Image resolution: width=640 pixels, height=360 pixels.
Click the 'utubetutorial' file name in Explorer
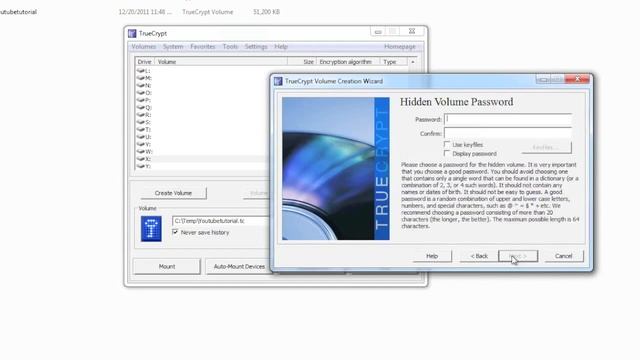pos(18,12)
